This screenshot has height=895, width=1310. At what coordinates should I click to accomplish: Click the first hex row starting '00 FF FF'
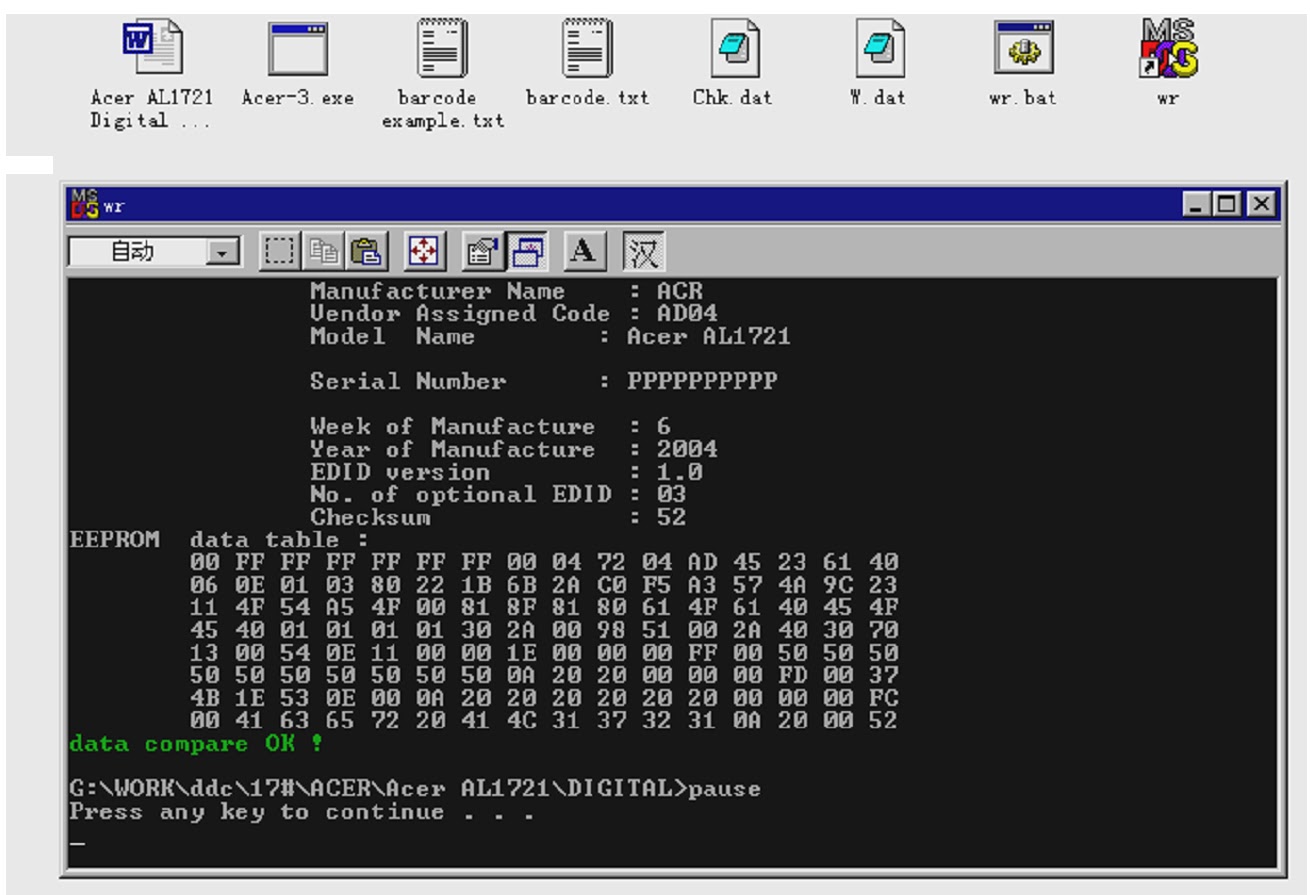click(x=543, y=563)
